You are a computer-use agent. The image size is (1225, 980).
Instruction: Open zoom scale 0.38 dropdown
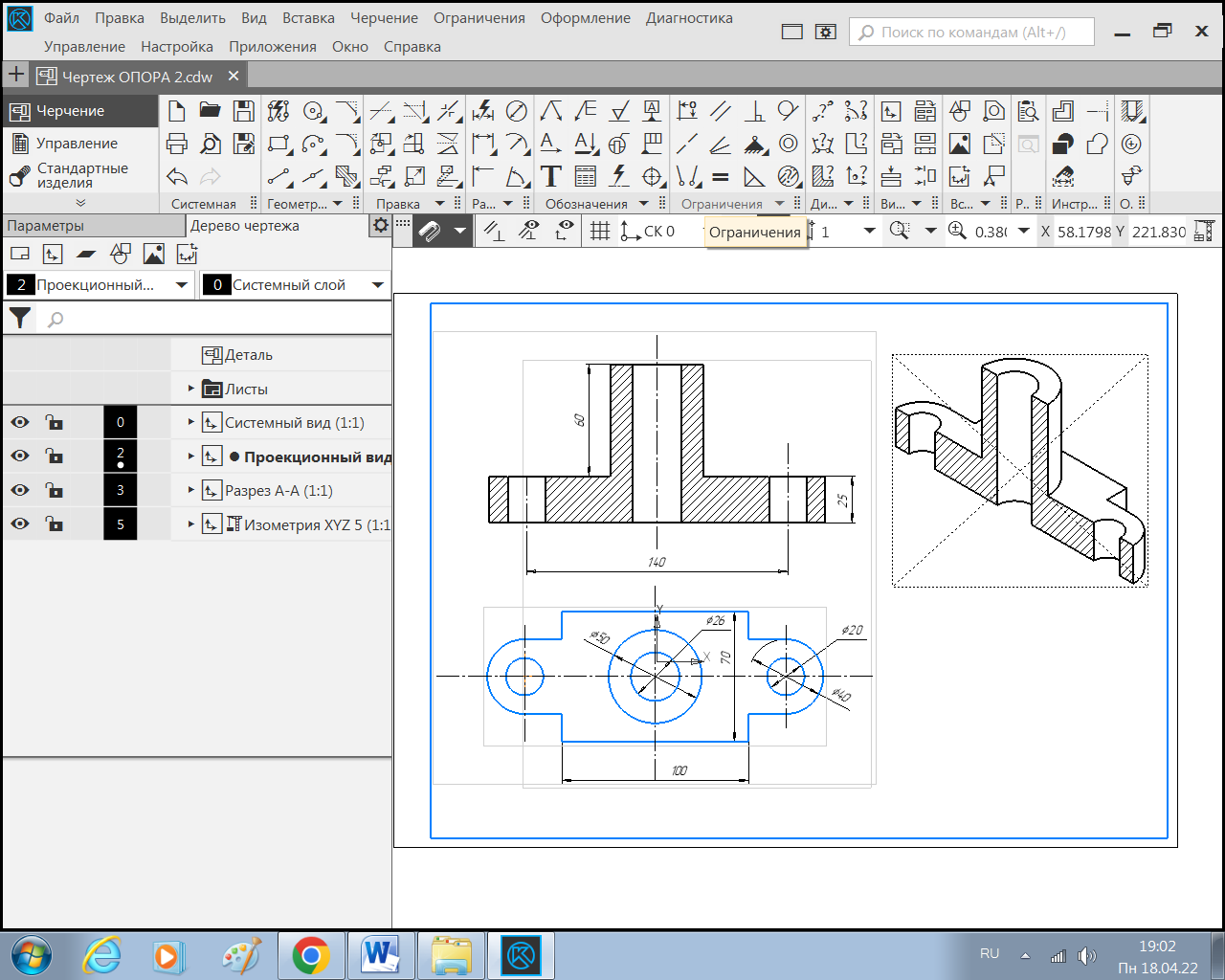1024,231
